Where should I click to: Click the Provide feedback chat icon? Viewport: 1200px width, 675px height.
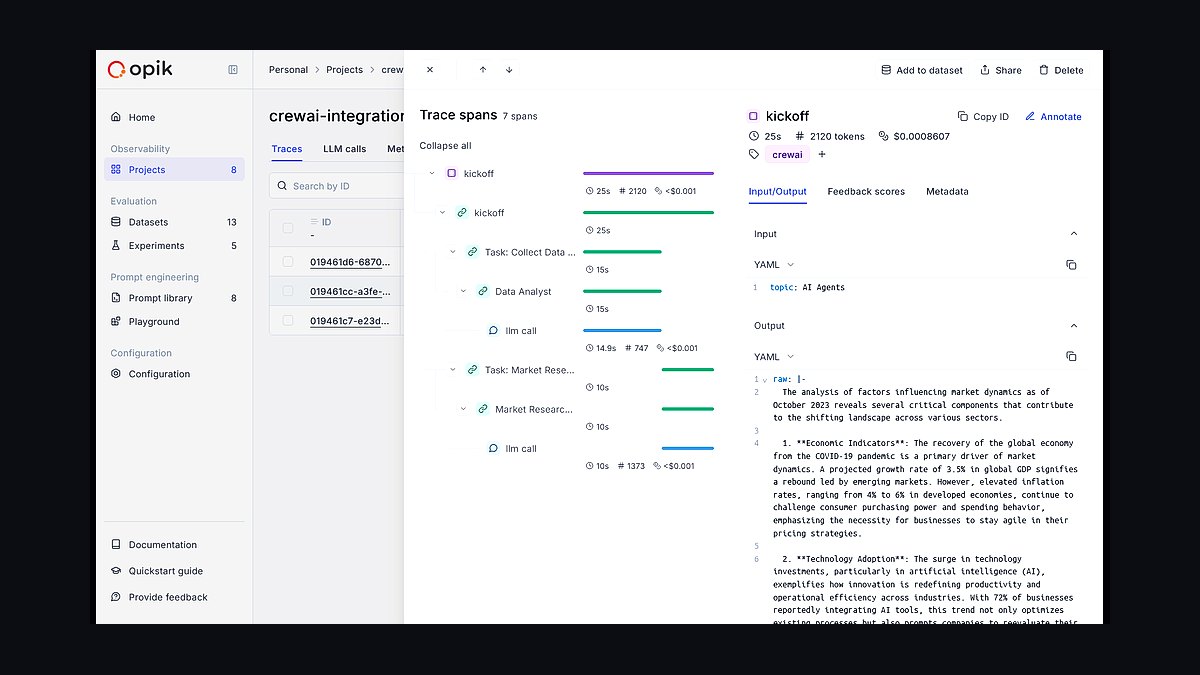116,597
